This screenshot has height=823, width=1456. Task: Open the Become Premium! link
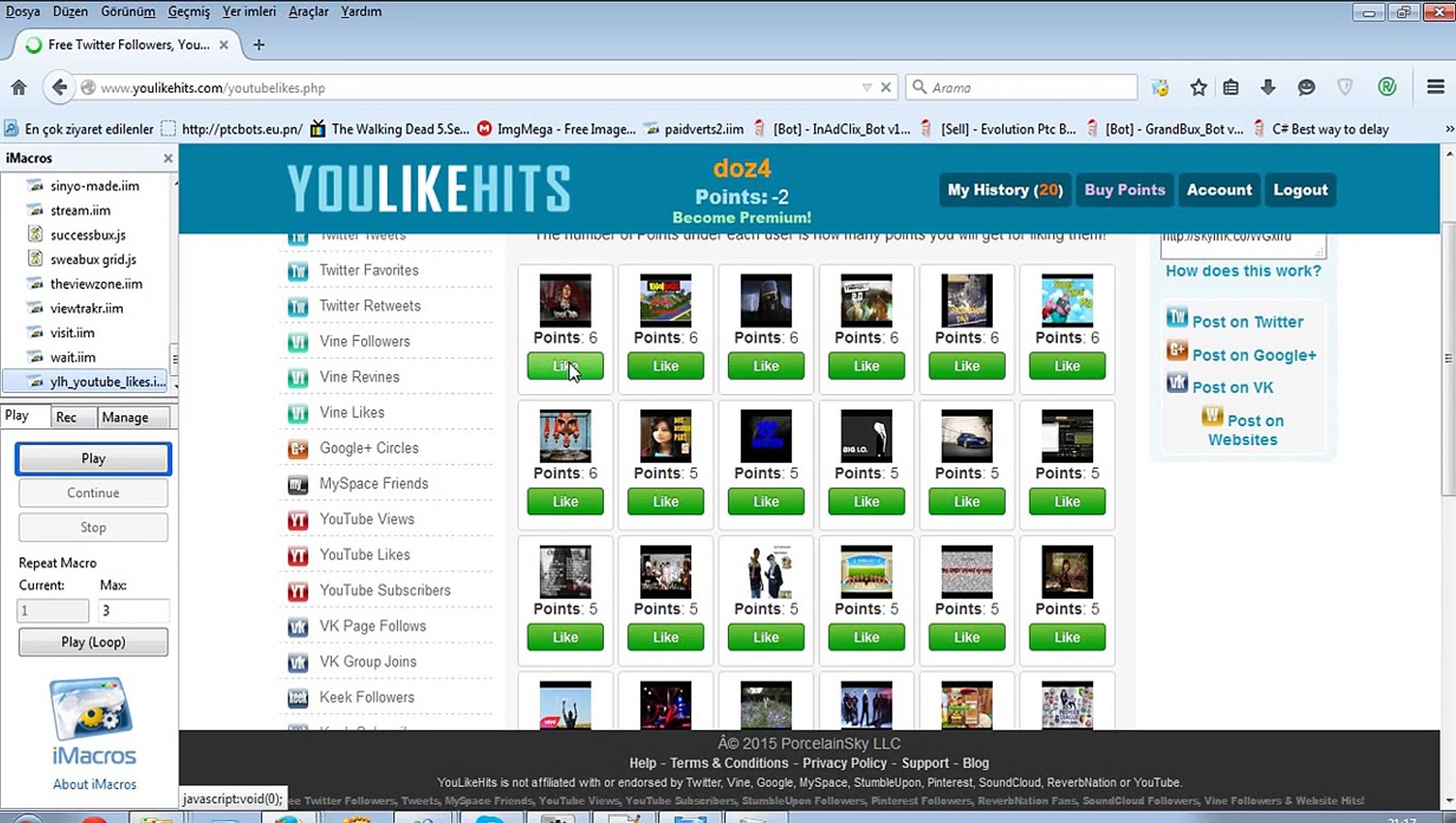pos(741,218)
